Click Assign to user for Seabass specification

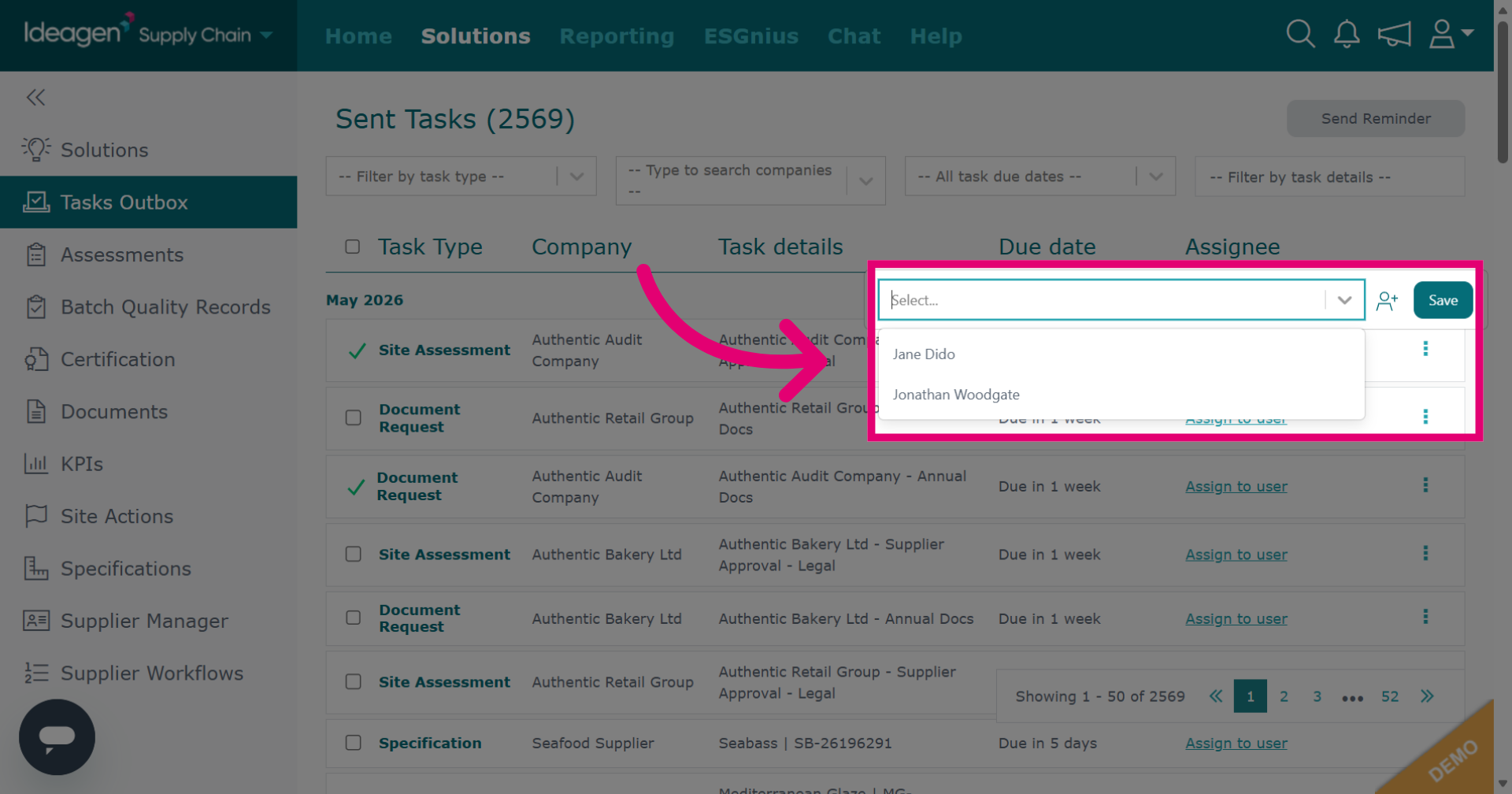pyautogui.click(x=1236, y=743)
